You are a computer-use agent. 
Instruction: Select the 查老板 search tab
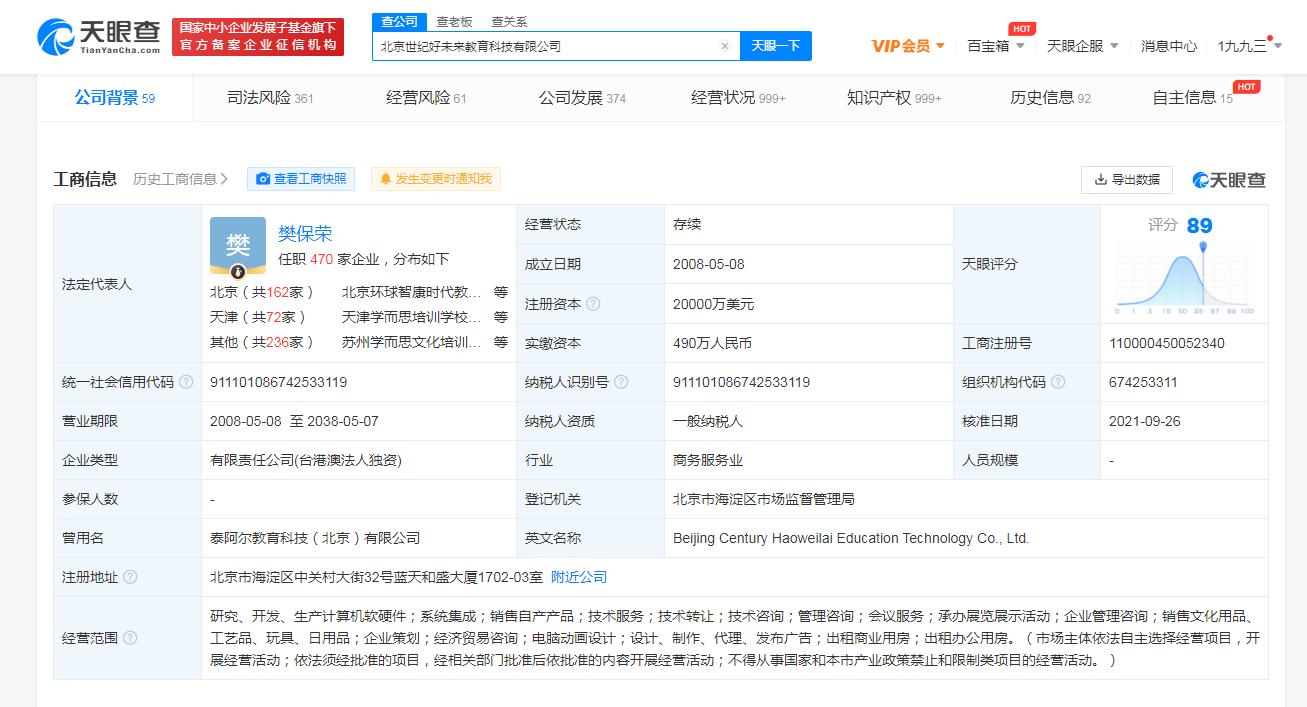click(455, 22)
